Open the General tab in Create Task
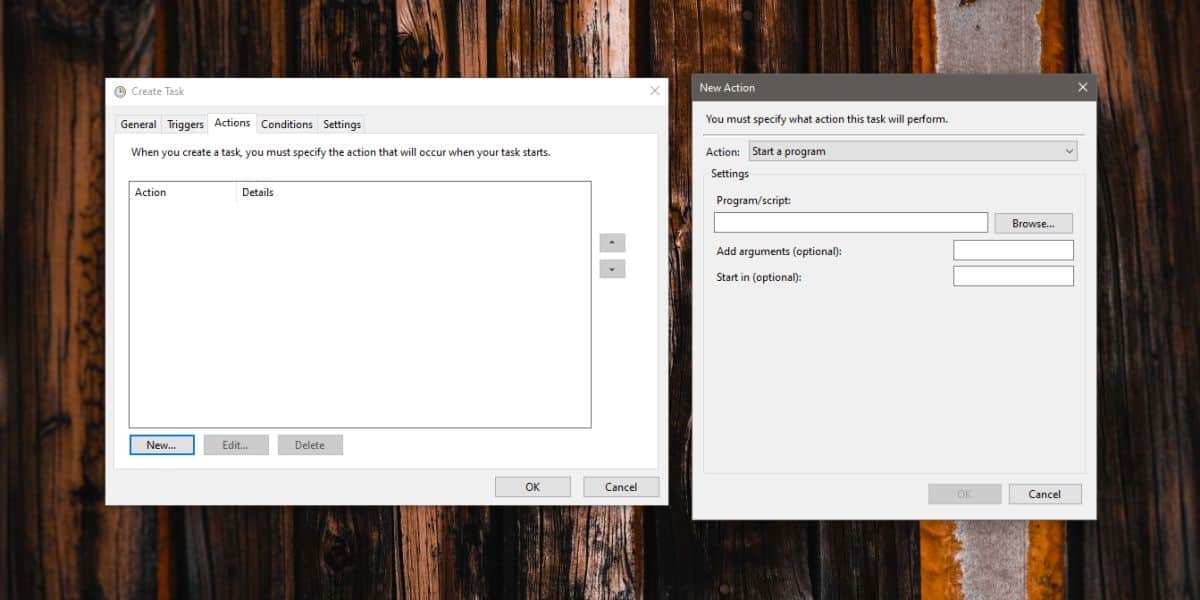This screenshot has height=600, width=1200. click(x=138, y=124)
